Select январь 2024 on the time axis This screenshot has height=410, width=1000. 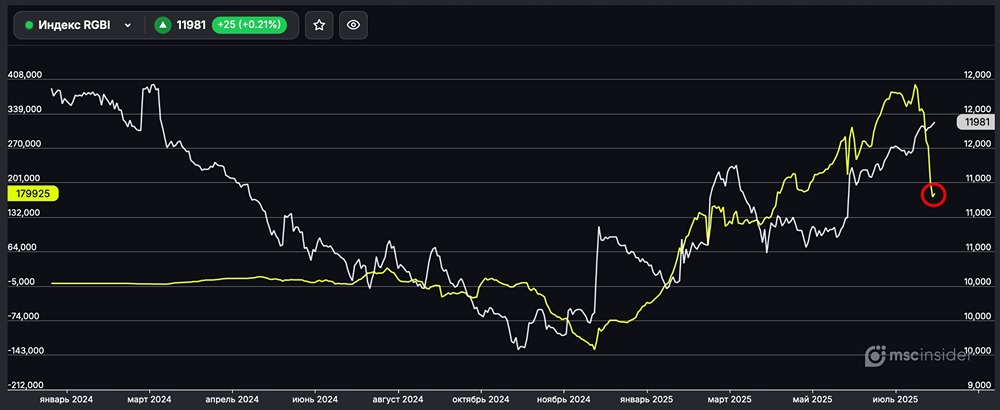(65, 399)
